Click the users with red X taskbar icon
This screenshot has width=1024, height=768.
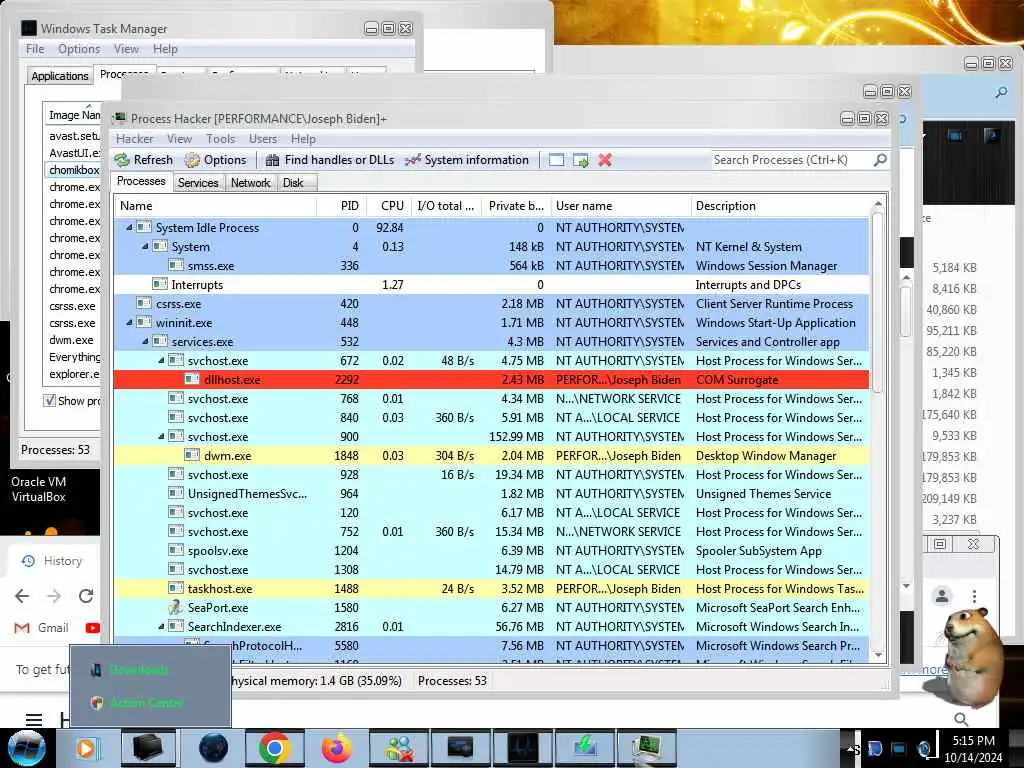[x=398, y=748]
